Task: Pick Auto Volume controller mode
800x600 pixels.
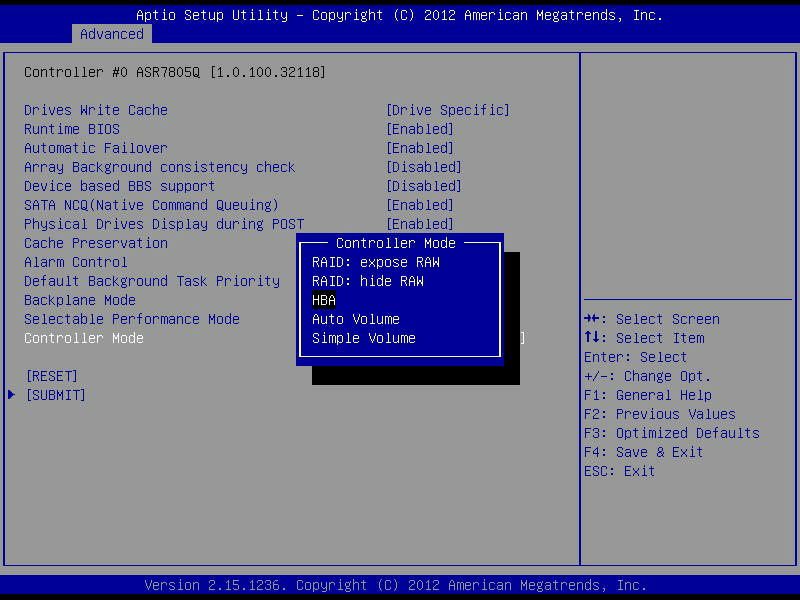Action: pyautogui.click(x=356, y=319)
